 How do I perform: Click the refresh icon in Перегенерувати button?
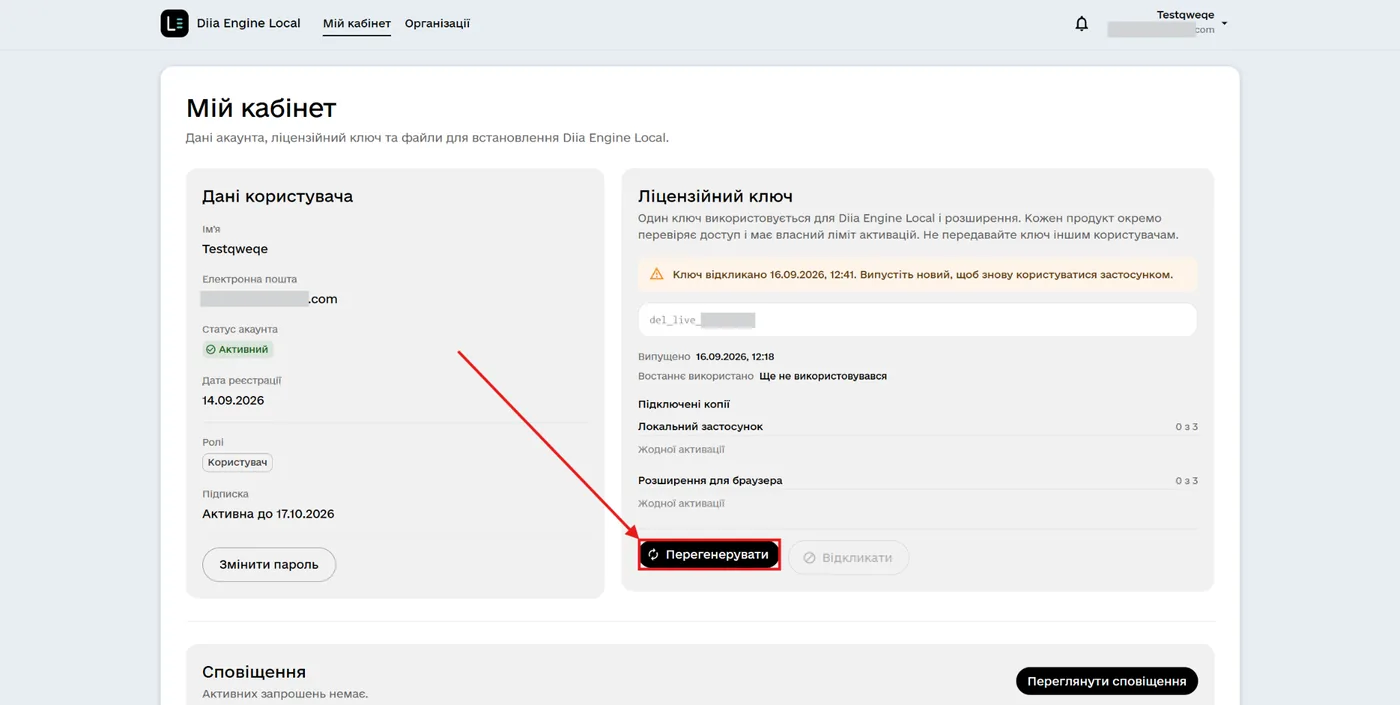click(x=653, y=554)
